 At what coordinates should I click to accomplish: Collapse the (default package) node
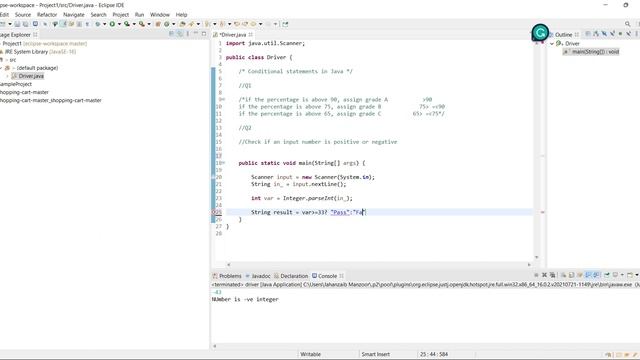[x=1, y=68]
